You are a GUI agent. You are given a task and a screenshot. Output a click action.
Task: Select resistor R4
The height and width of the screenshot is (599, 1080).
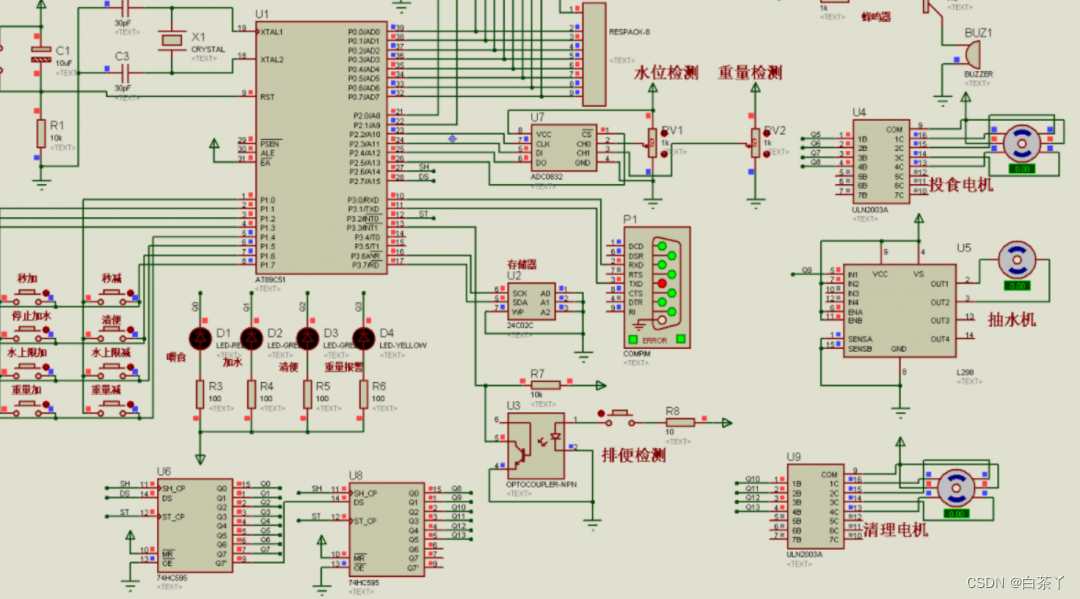[x=251, y=395]
